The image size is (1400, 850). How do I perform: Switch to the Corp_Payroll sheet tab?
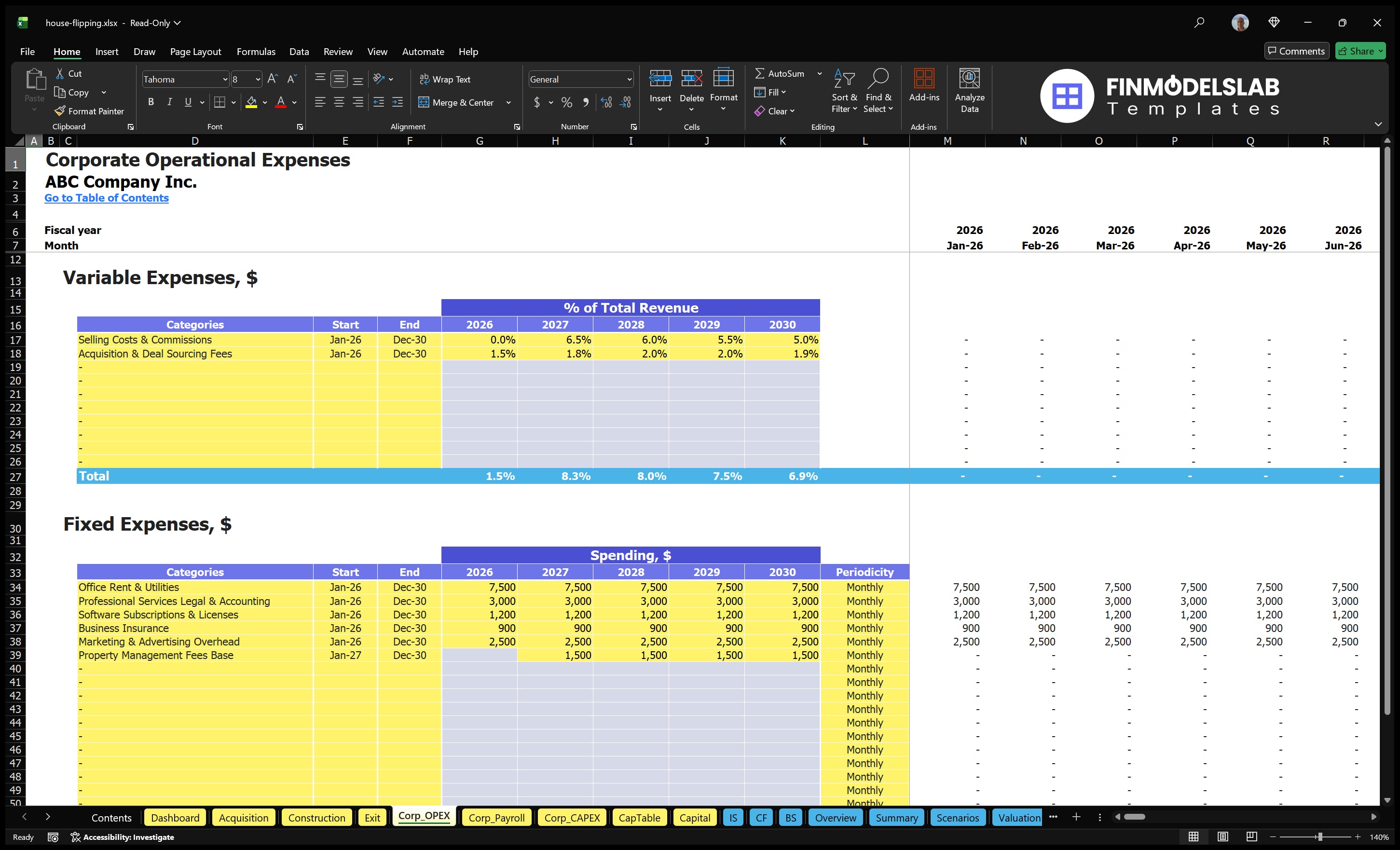(496, 818)
